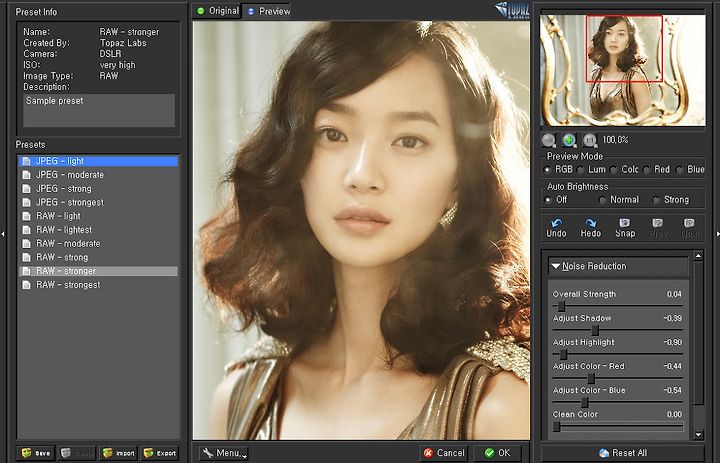The image size is (720, 463).
Task: Click the Cancel button
Action: 444,453
